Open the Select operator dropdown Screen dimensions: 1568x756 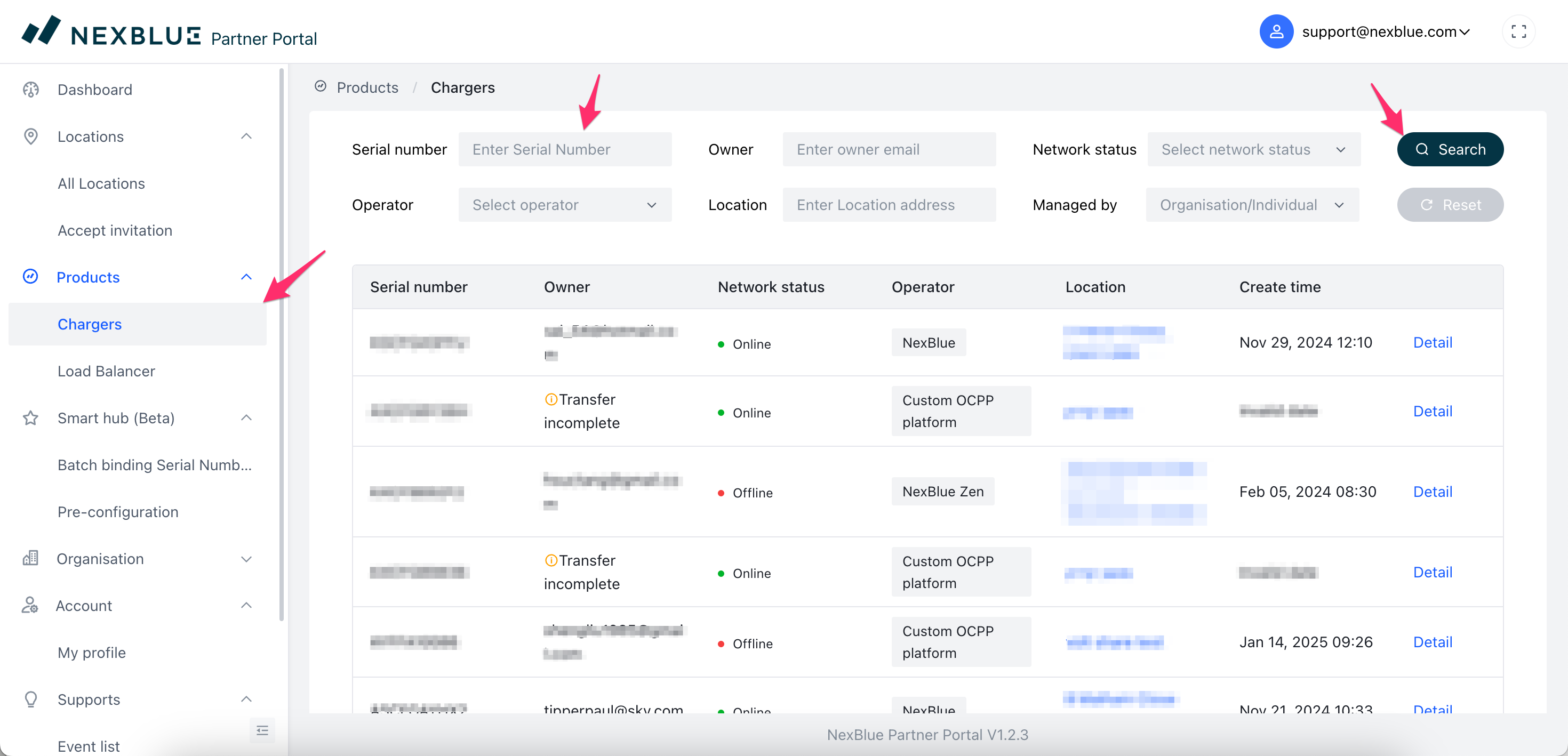pos(564,205)
